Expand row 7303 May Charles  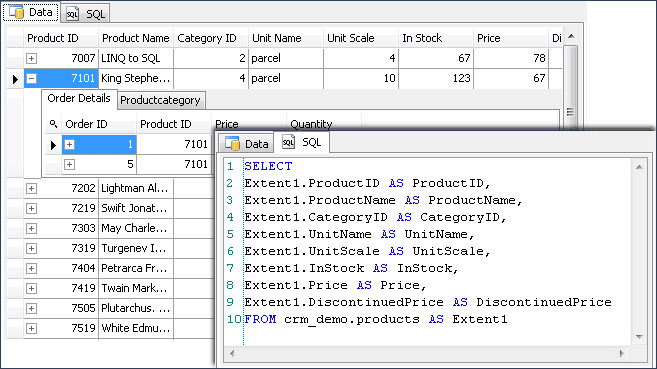click(31, 229)
